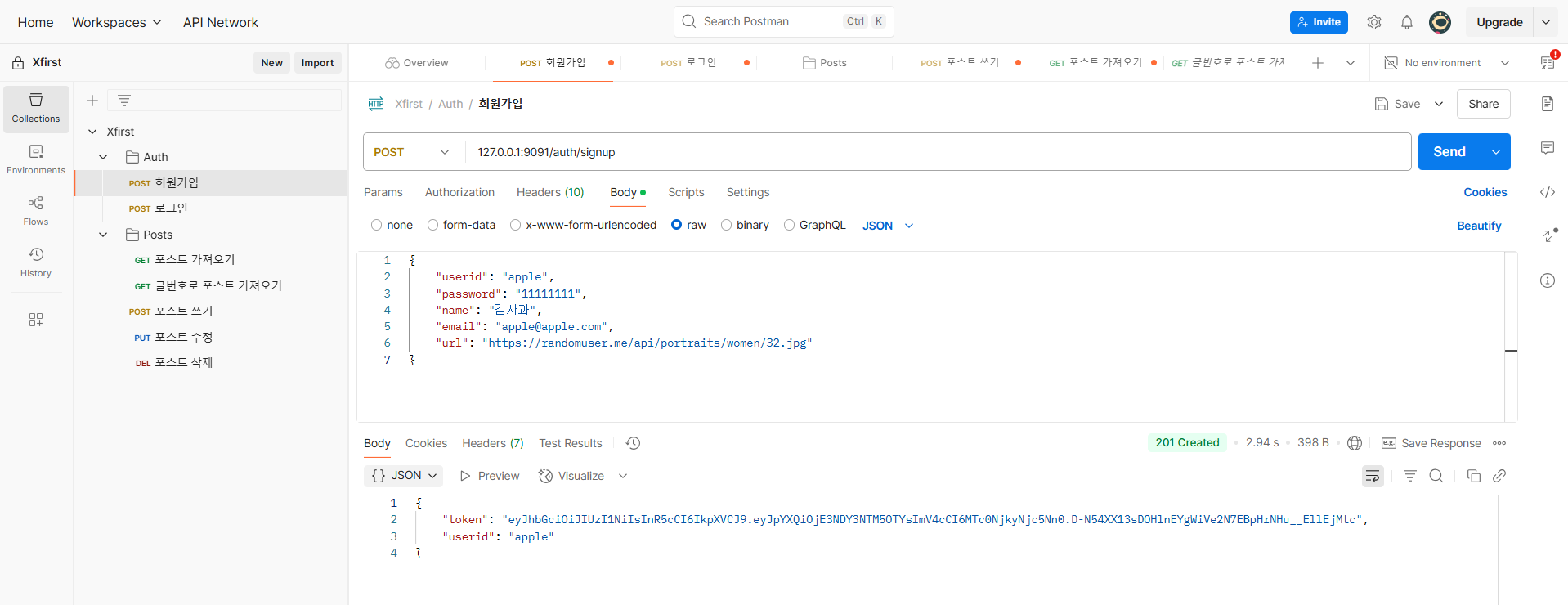
Task: Click the code snippet icon in right sidebar
Action: 1547,192
